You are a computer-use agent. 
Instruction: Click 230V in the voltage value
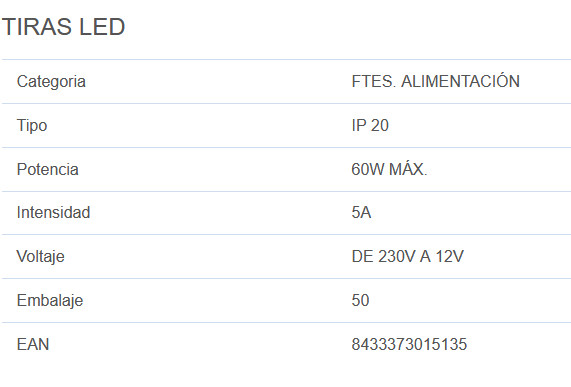point(397,257)
